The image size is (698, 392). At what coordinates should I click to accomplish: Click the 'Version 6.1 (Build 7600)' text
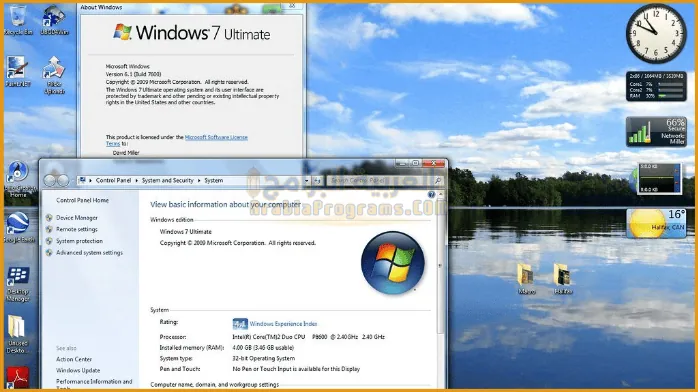coord(134,74)
